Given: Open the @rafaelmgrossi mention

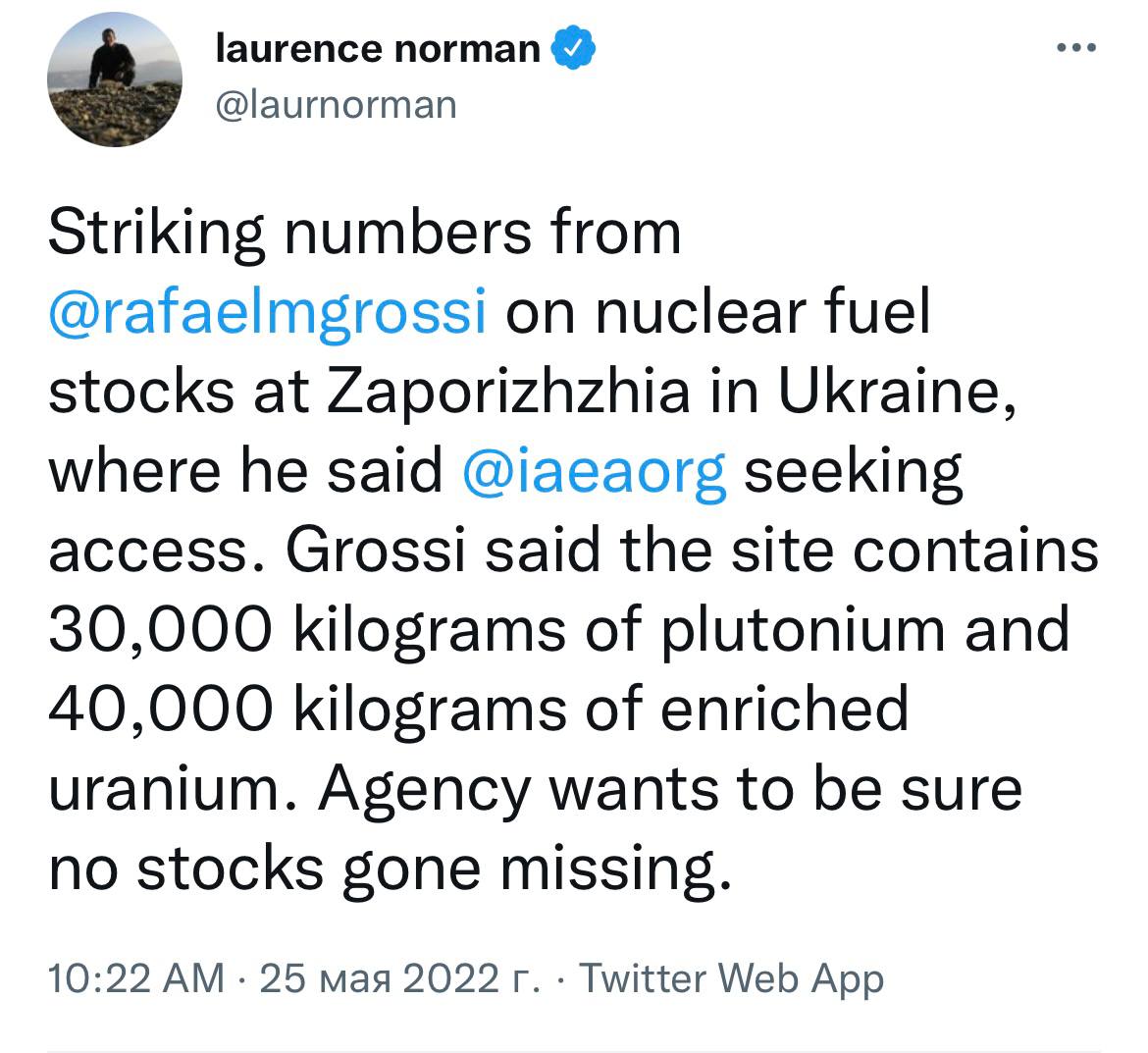Looking at the screenshot, I should point(267,313).
